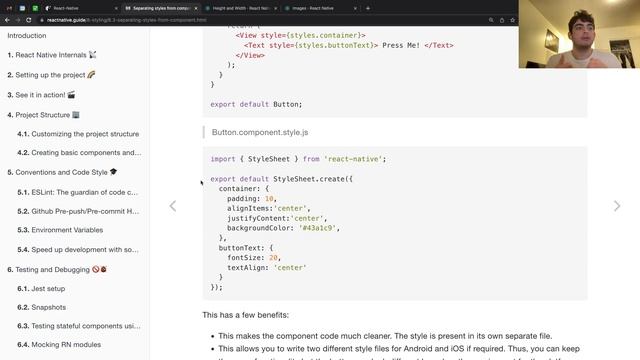Open '6.4. Mocking RN modules' section

click(x=59, y=344)
